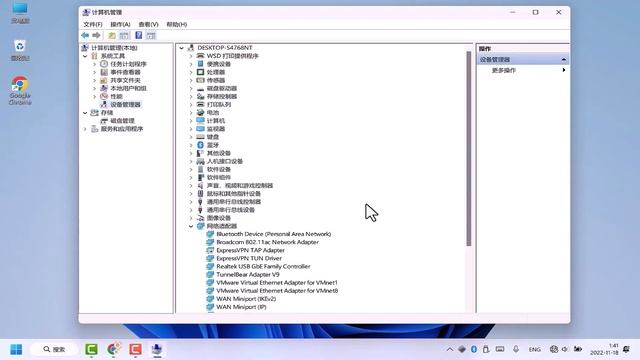Expand the 任务计划程序 node
This screenshot has width=640, height=360.
[95, 64]
